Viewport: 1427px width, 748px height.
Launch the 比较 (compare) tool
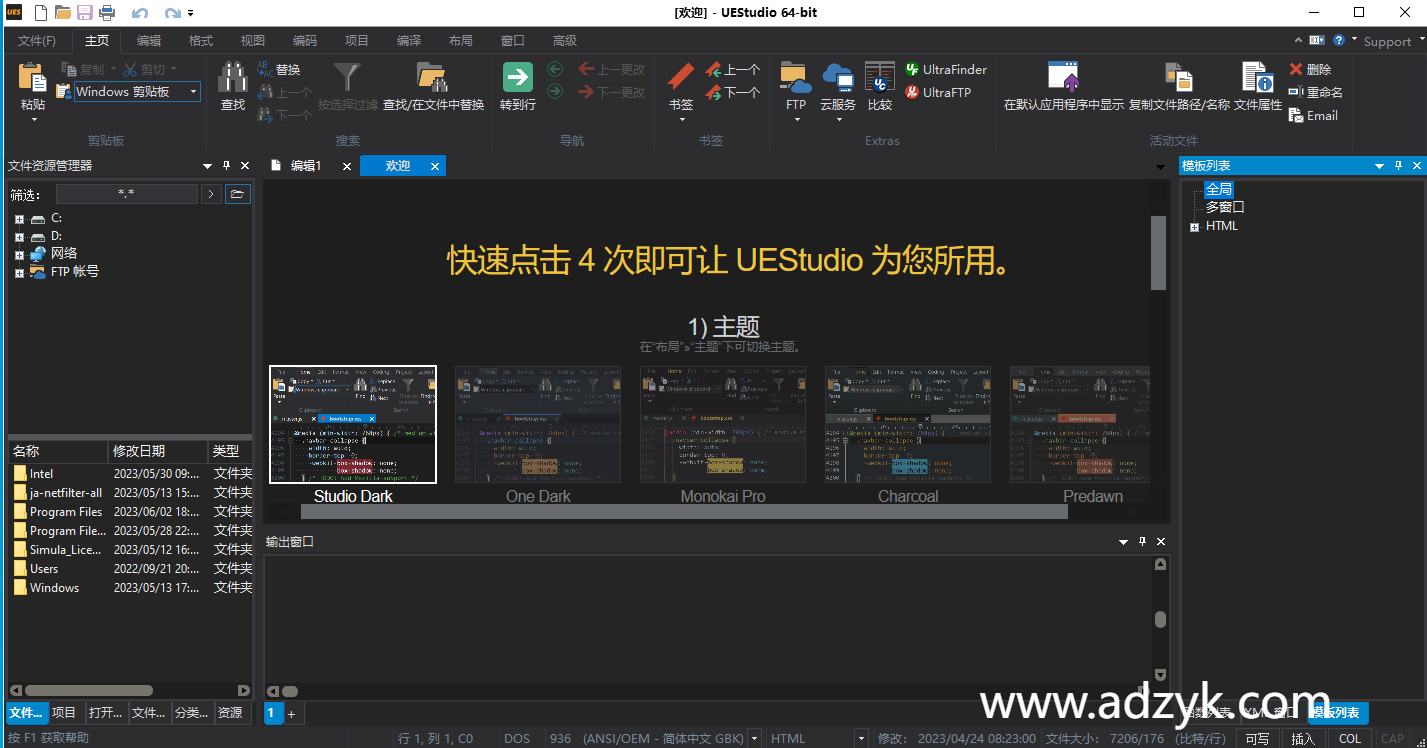coord(879,85)
